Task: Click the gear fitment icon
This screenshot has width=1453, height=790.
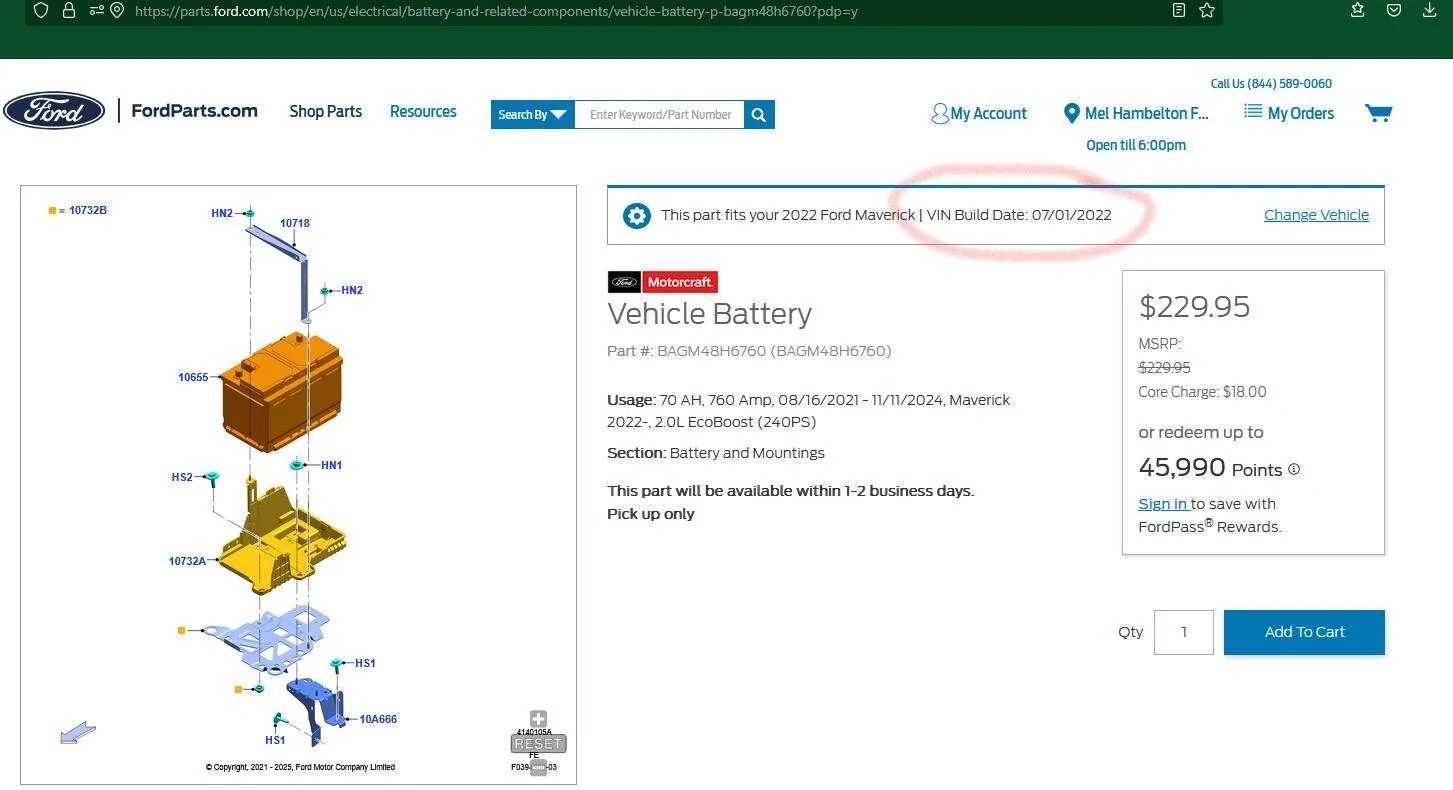Action: [x=637, y=215]
